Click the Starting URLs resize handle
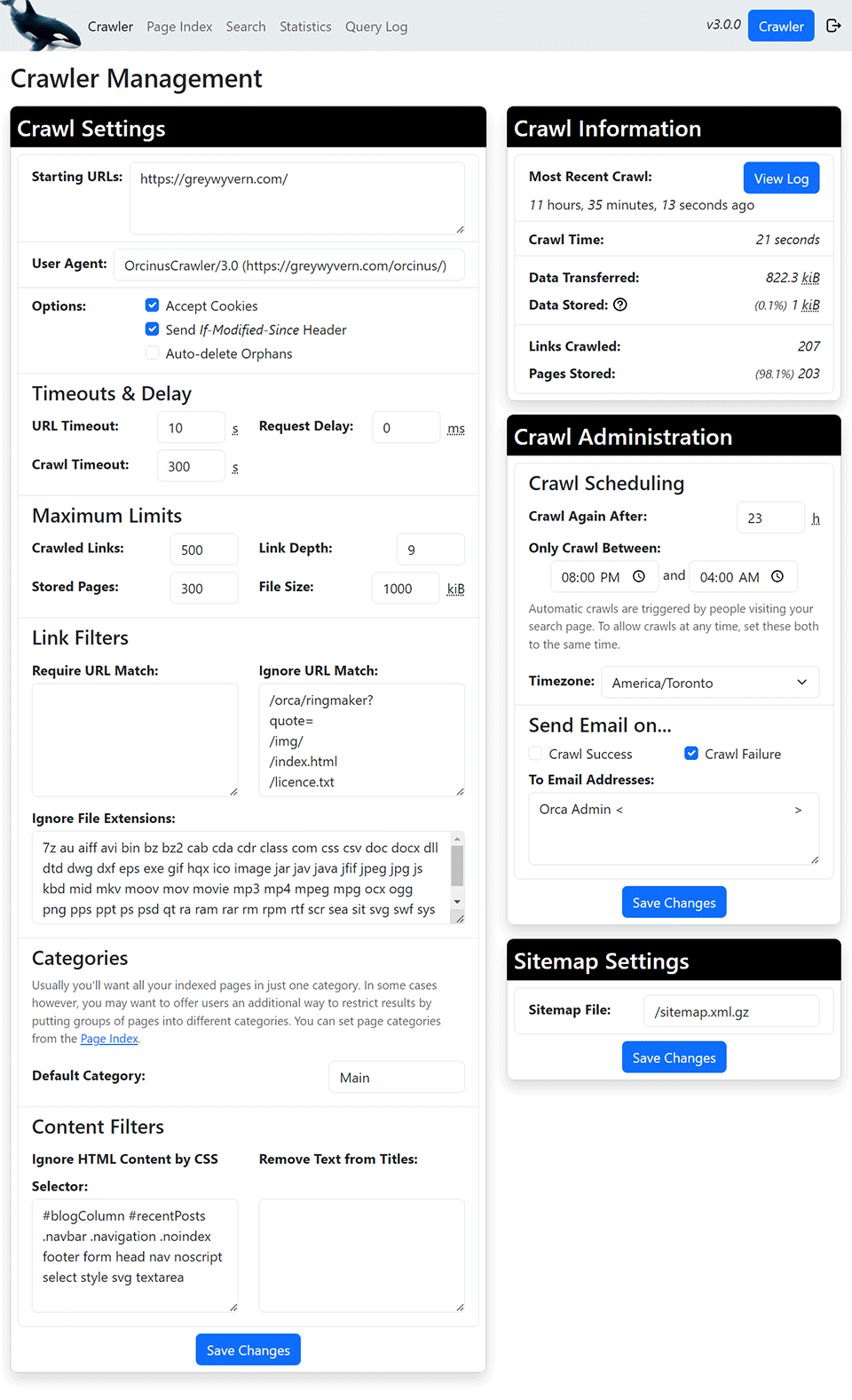Viewport: 852px width, 1400px height. pos(460,230)
